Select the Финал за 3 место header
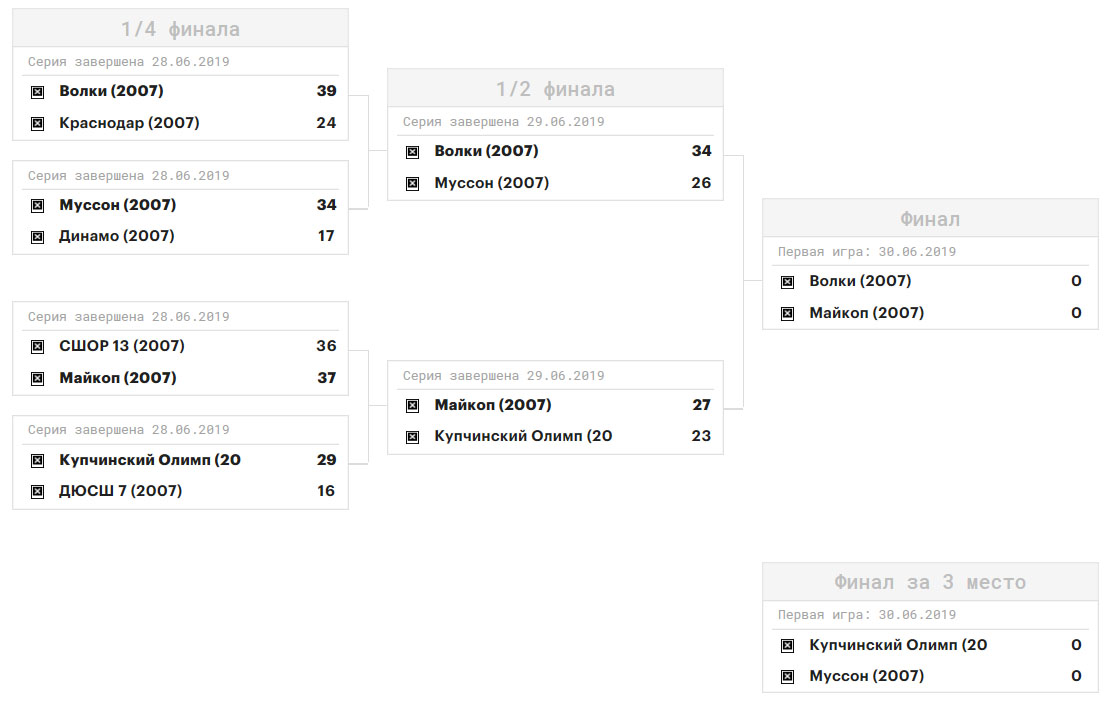The height and width of the screenshot is (705, 1107). tap(931, 582)
